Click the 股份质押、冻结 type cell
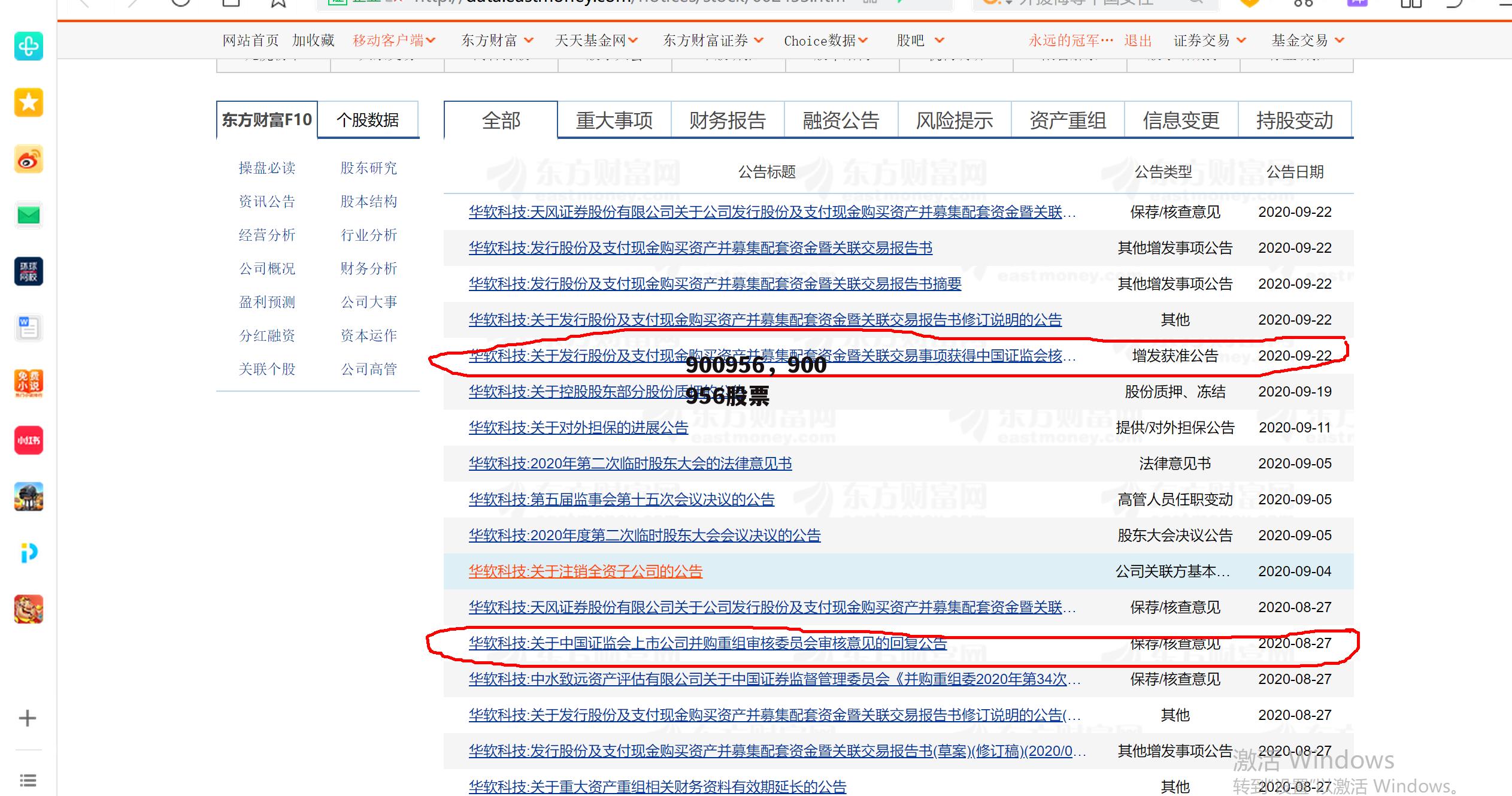Image resolution: width=1512 pixels, height=796 pixels. (1175, 392)
